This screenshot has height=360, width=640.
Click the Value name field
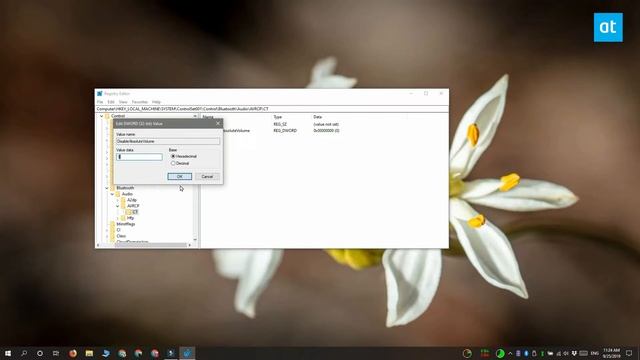click(168, 141)
